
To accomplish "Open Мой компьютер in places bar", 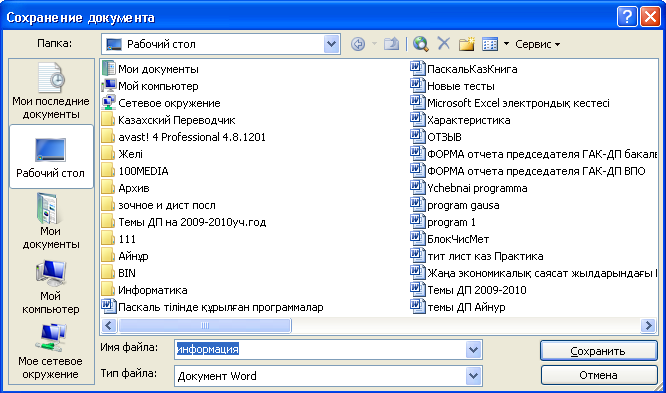I will 51,287.
